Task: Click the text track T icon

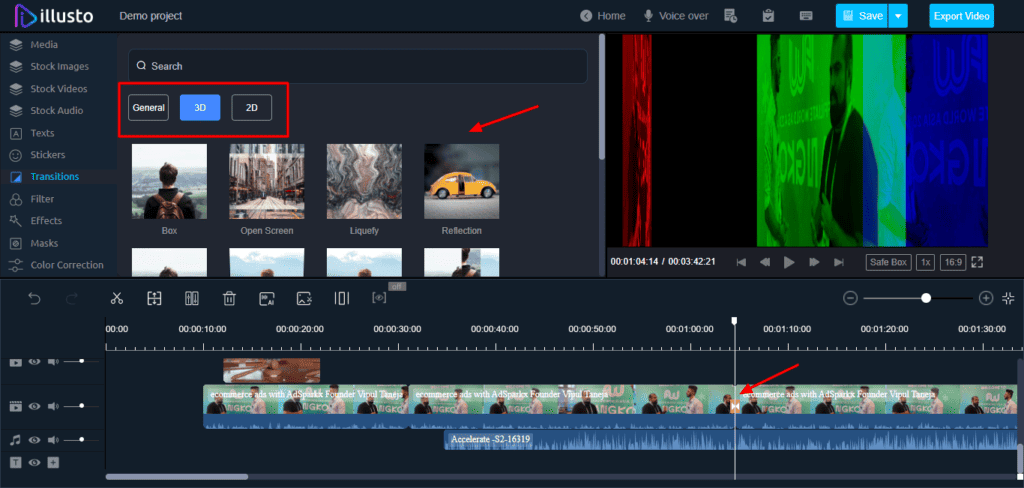Action: [x=16, y=463]
